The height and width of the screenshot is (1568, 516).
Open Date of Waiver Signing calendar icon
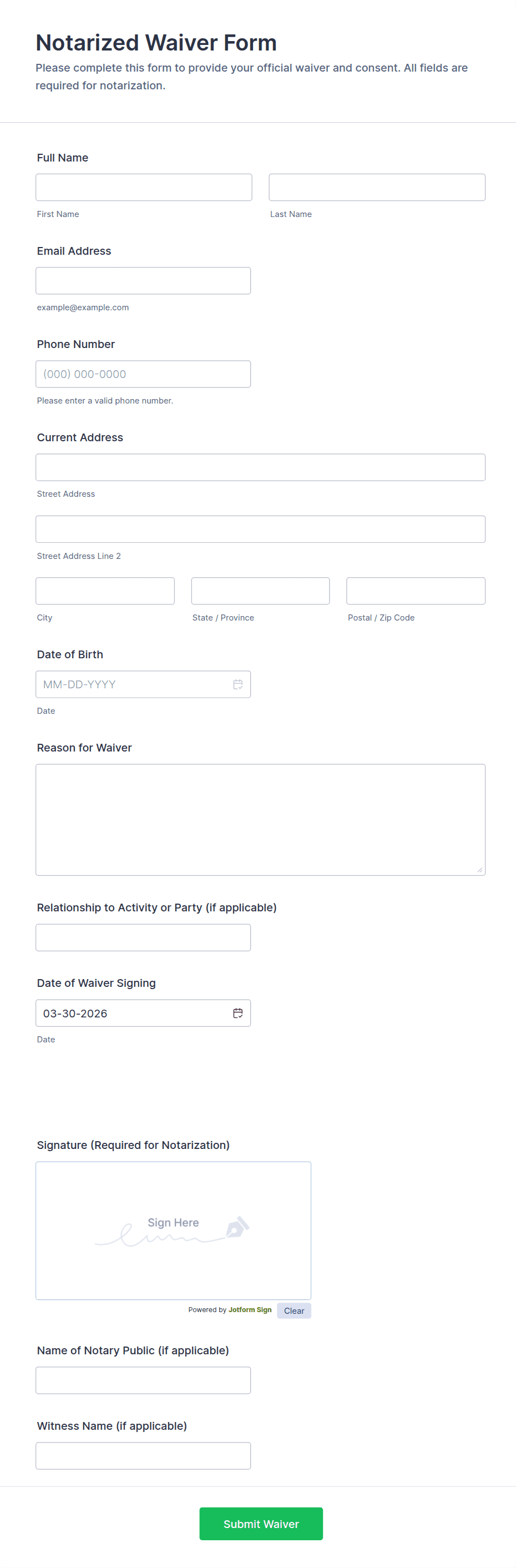click(x=237, y=1013)
